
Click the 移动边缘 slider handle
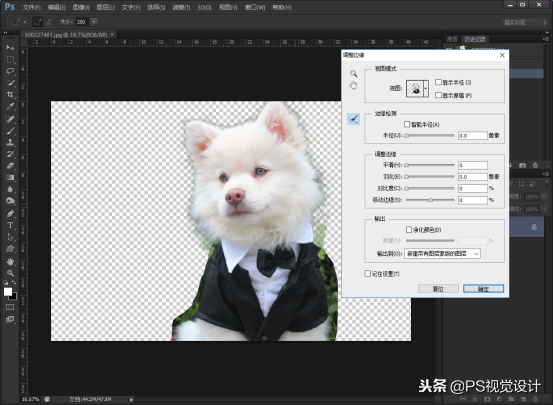[x=430, y=200]
